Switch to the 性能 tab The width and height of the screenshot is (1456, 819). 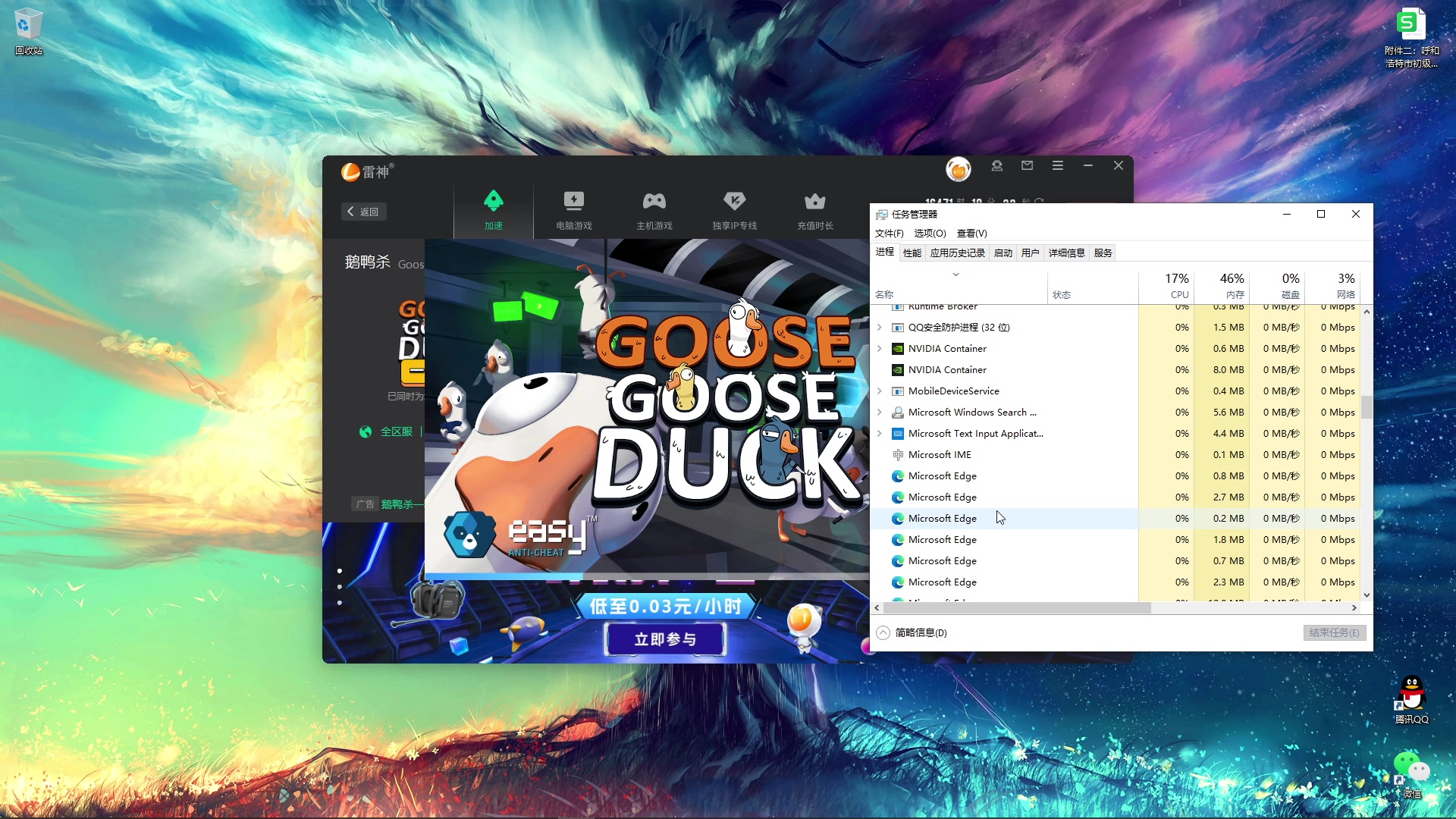(x=912, y=253)
